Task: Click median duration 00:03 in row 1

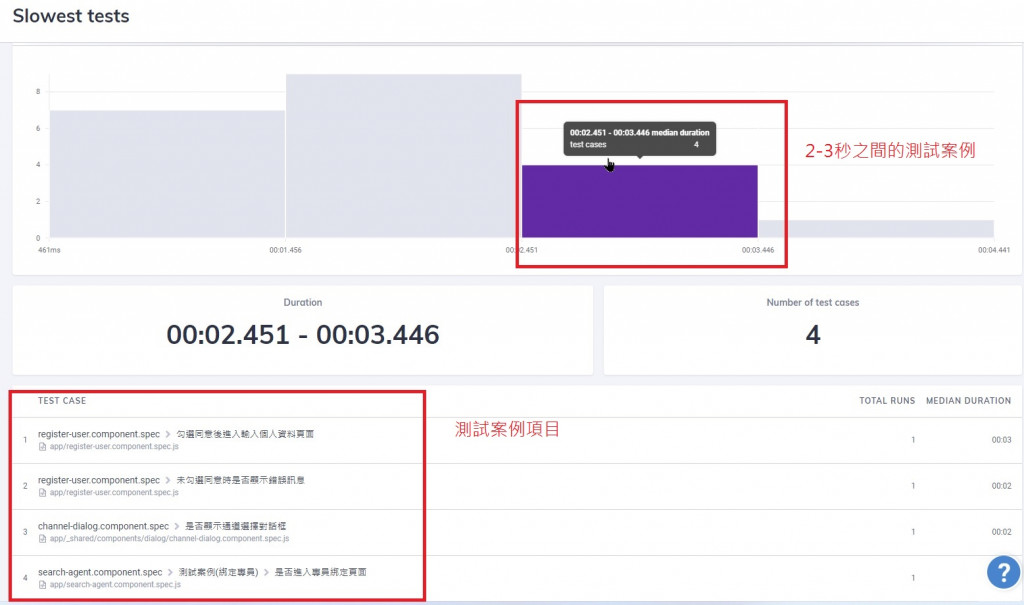Action: (x=1001, y=440)
